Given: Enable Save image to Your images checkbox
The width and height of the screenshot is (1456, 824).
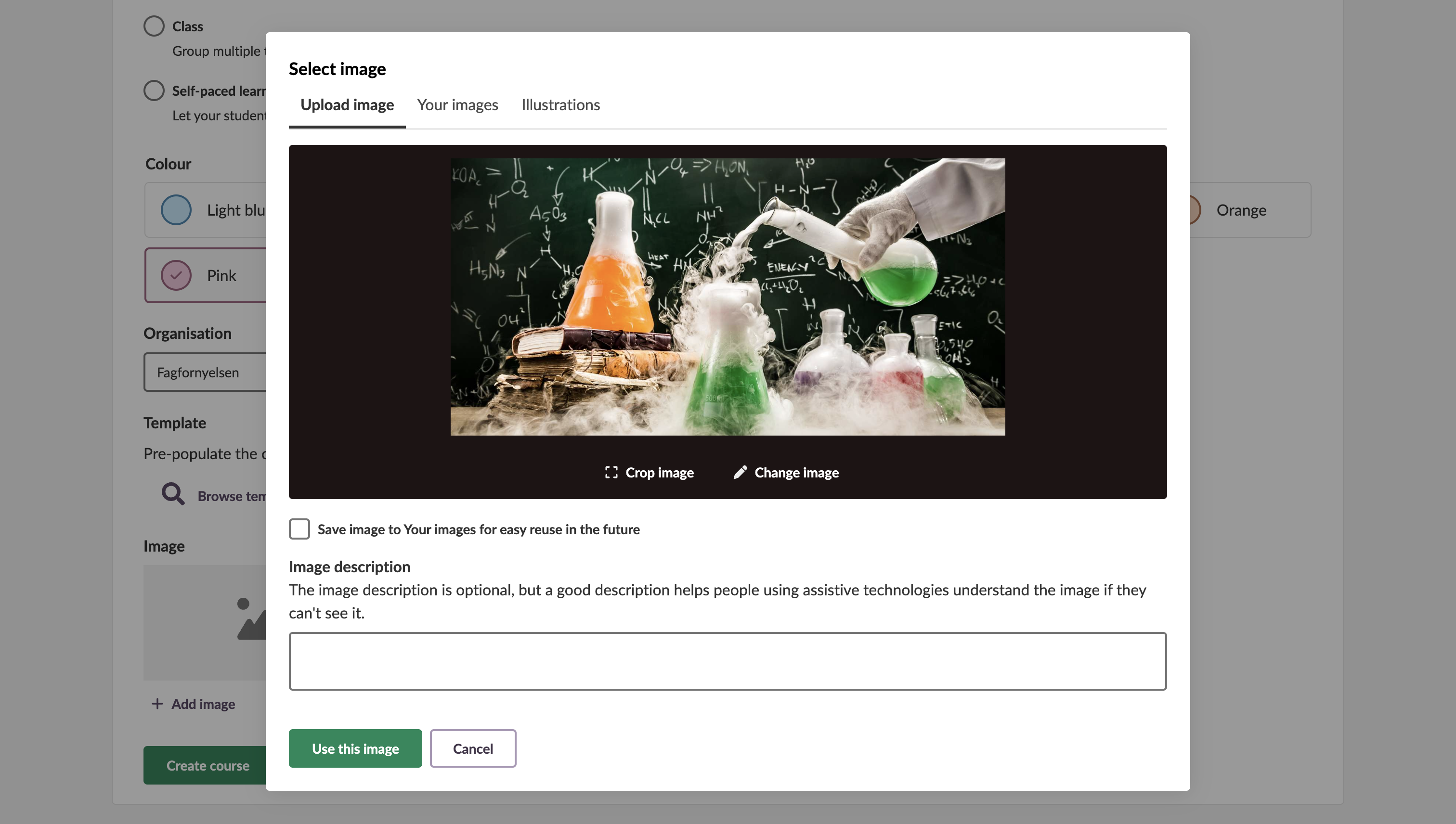Looking at the screenshot, I should [x=299, y=528].
